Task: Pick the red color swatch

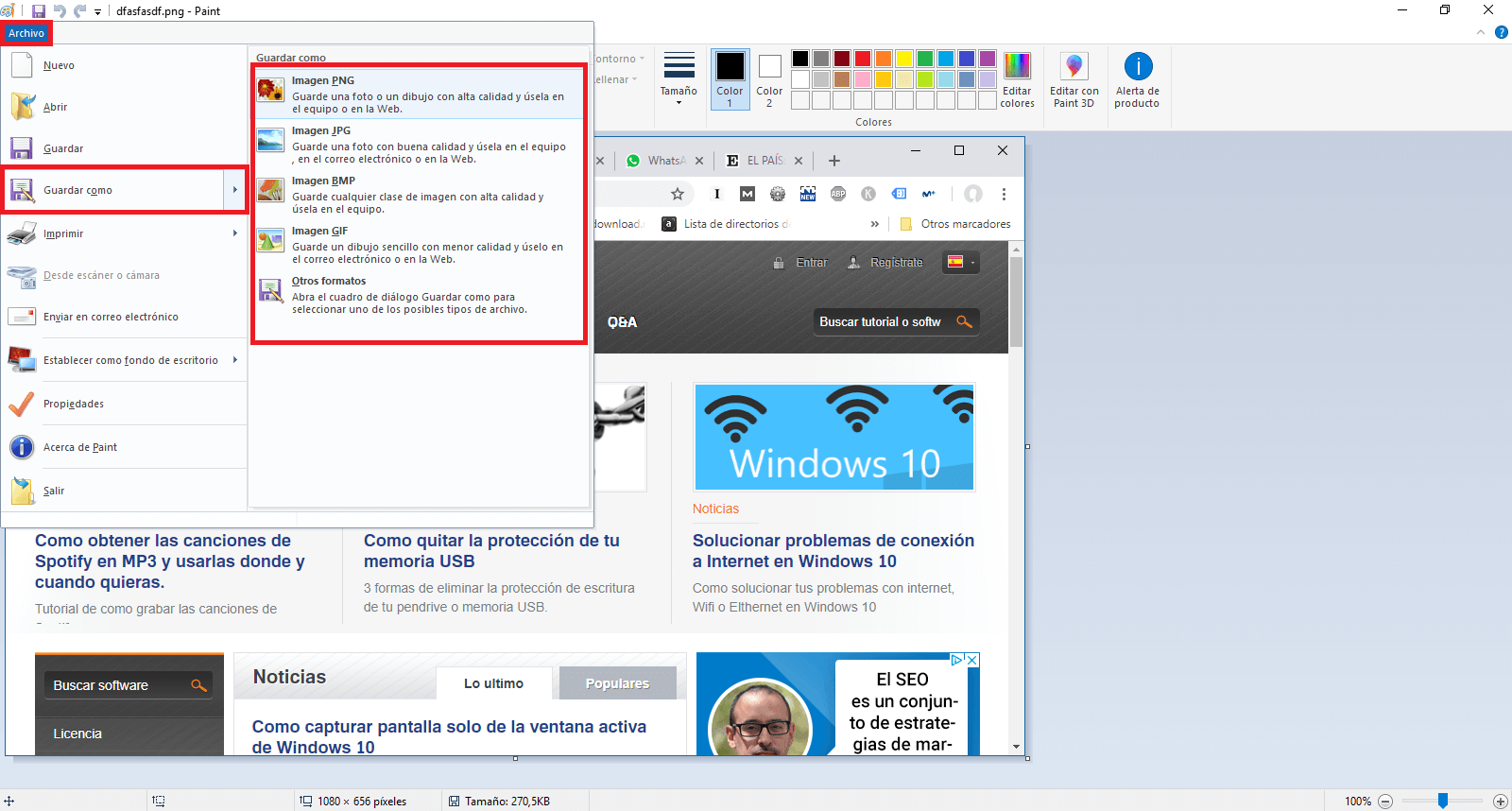Action: [863, 59]
